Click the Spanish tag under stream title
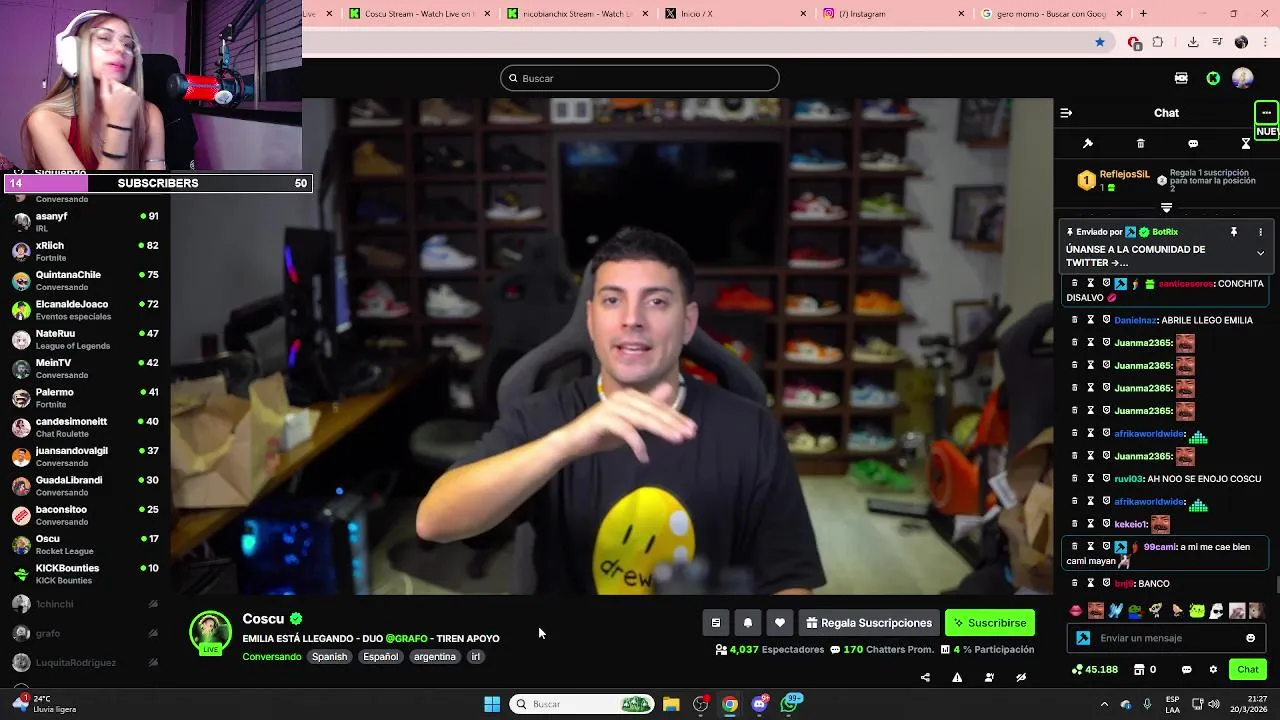 pos(329,657)
